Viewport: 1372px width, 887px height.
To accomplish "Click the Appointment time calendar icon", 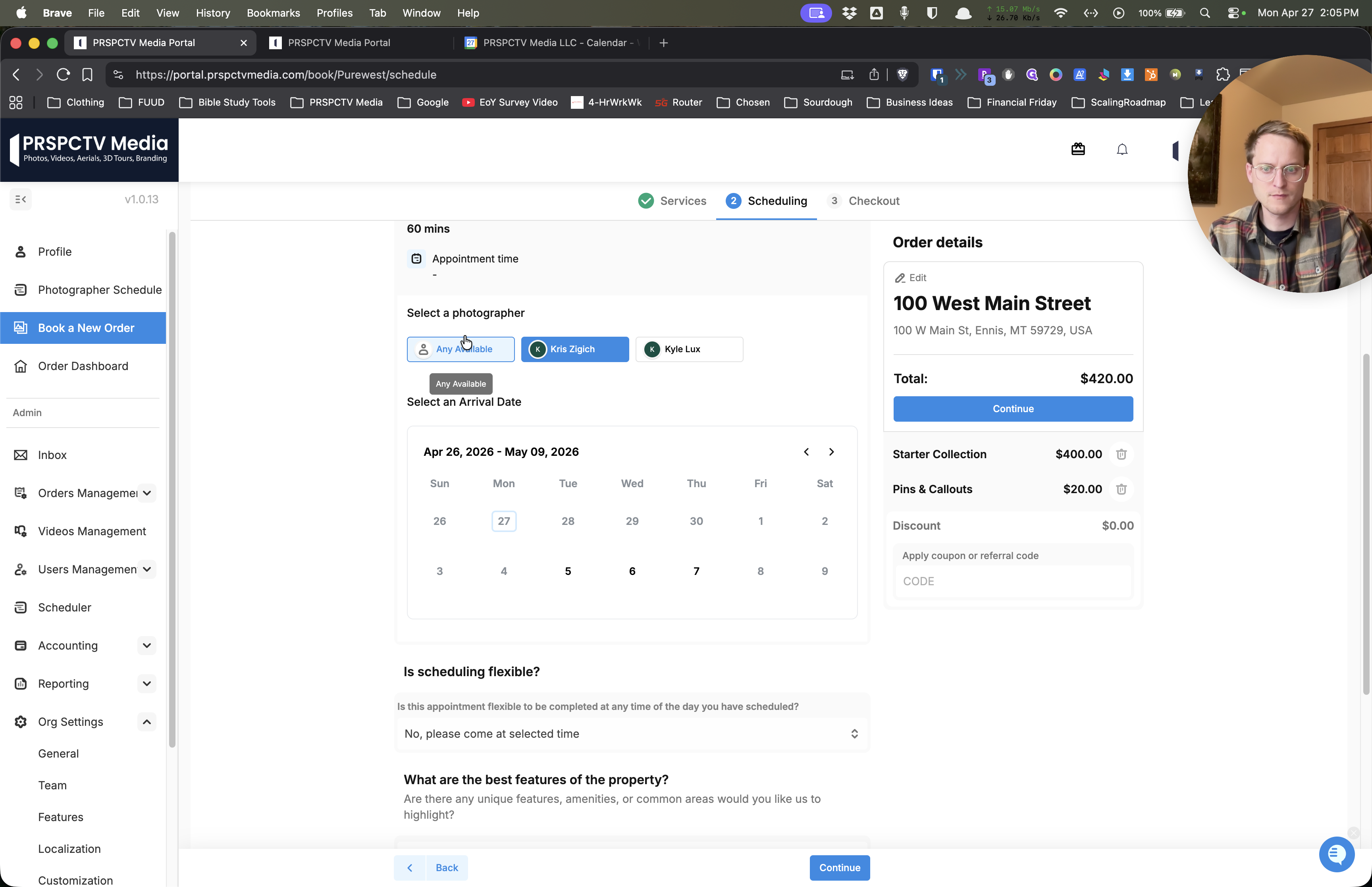I will click(x=416, y=259).
